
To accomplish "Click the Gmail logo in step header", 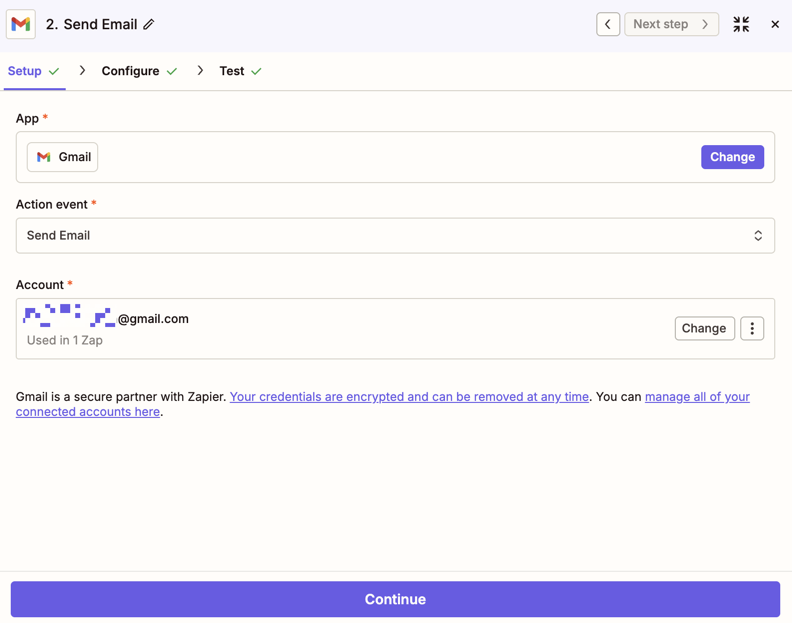I will tap(21, 24).
